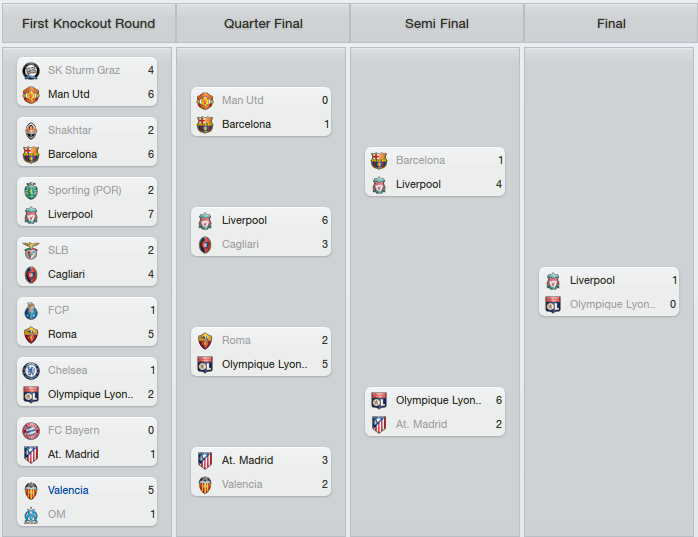Click Chelsea crest icon
698x537 pixels.
pyautogui.click(x=31, y=370)
